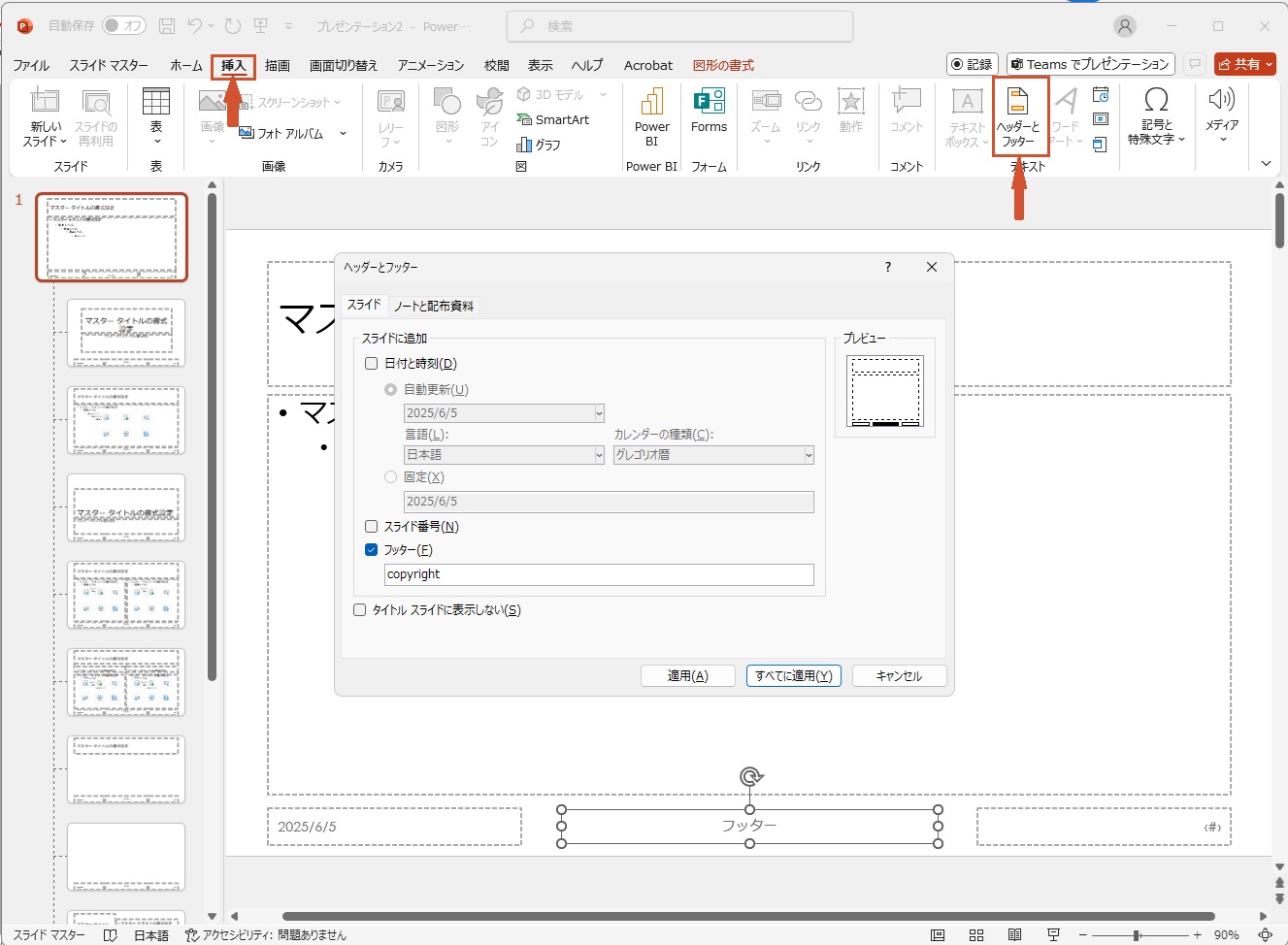Switch to Reading view icon
Image resolution: width=1288 pixels, height=945 pixels.
coord(1014,935)
